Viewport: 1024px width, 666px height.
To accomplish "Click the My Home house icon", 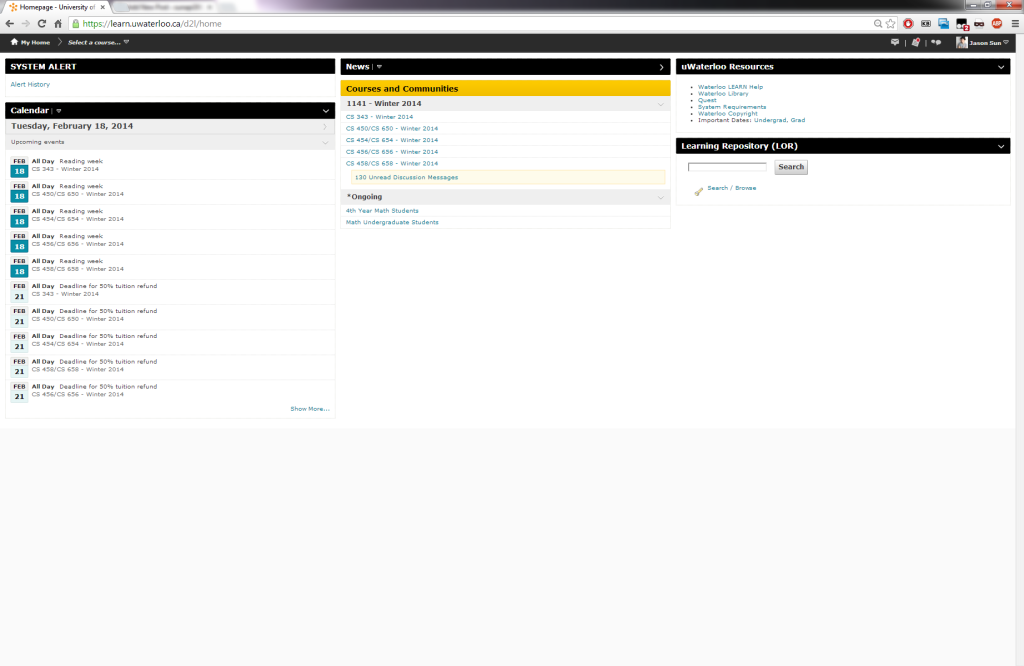I will (x=14, y=42).
